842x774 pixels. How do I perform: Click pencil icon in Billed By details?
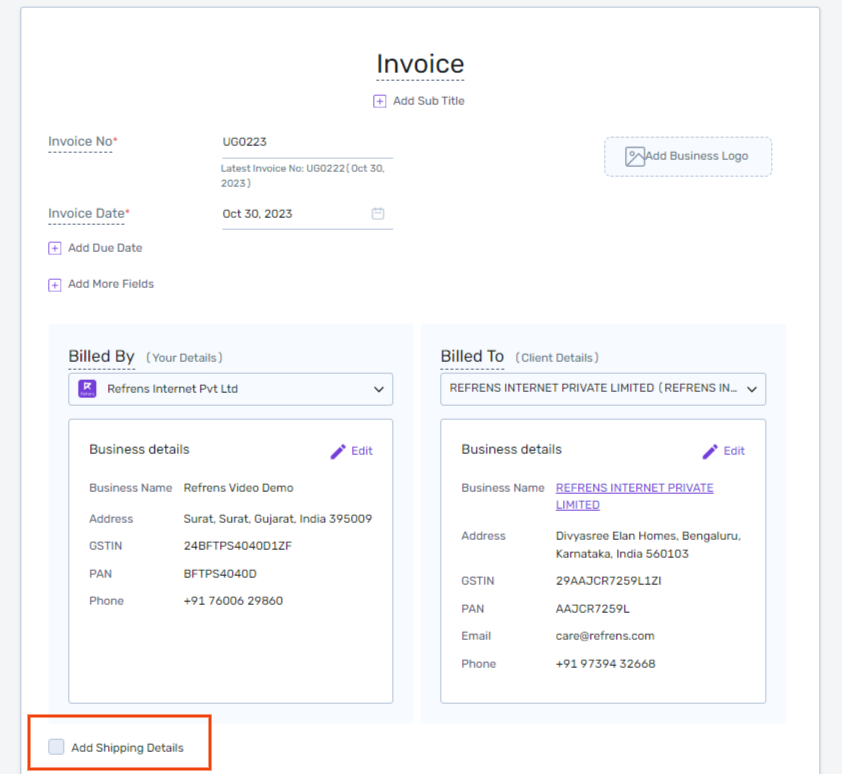[x=338, y=452]
